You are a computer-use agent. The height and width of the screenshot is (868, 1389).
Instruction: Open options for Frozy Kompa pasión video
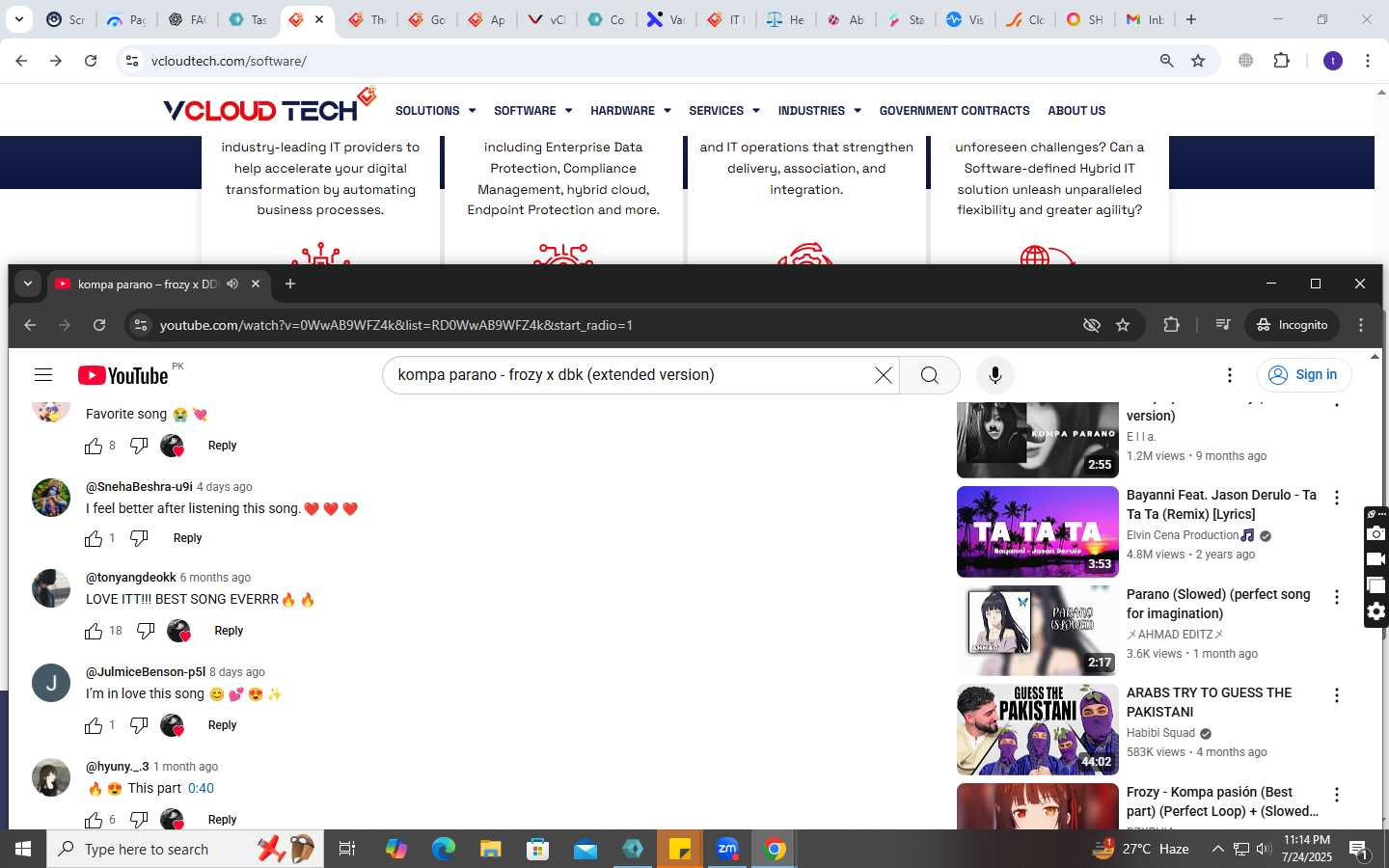(x=1337, y=796)
